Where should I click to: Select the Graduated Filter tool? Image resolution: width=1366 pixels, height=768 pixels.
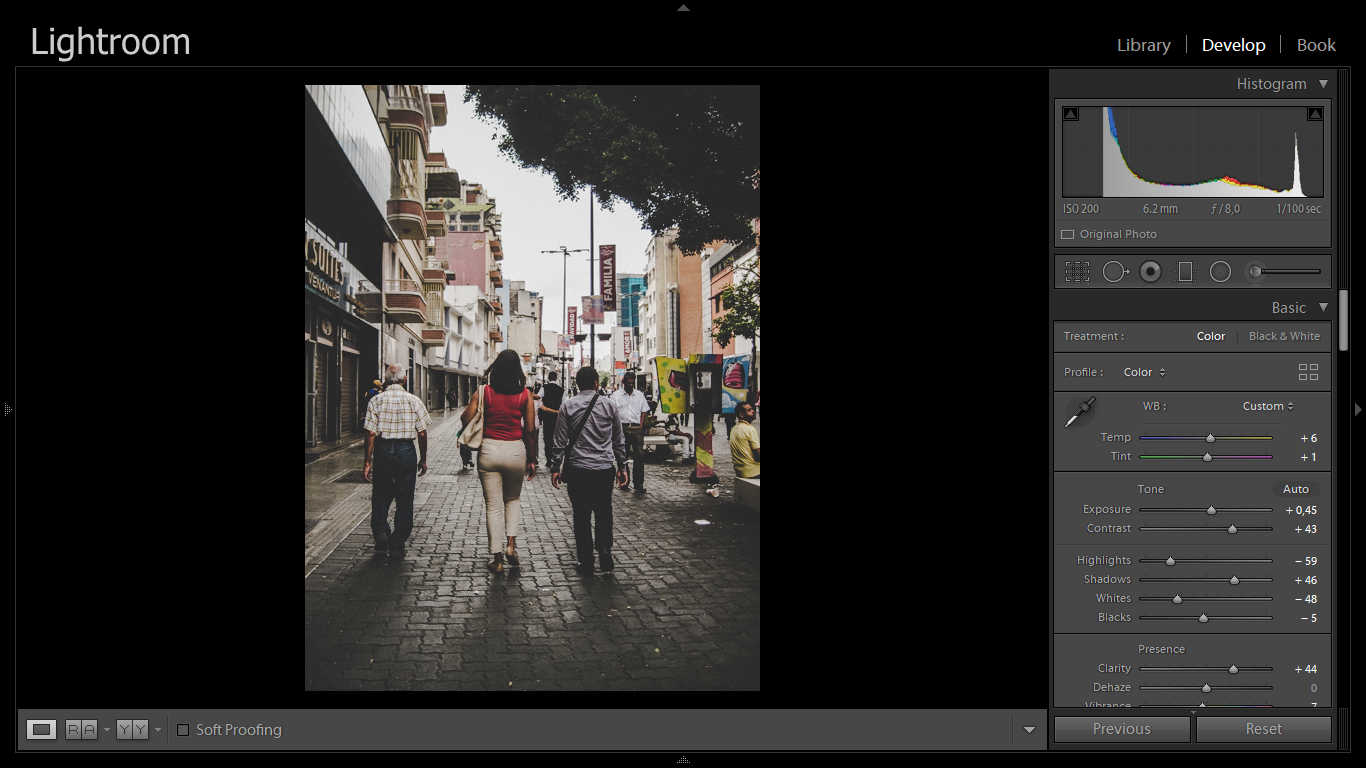(x=1185, y=271)
